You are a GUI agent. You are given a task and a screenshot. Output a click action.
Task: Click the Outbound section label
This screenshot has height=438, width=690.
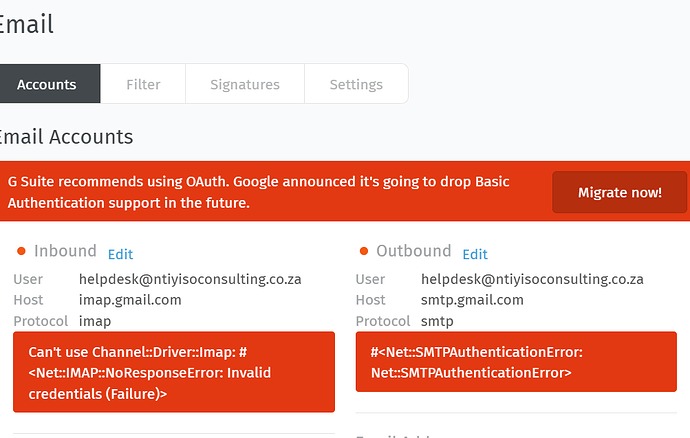(x=414, y=251)
